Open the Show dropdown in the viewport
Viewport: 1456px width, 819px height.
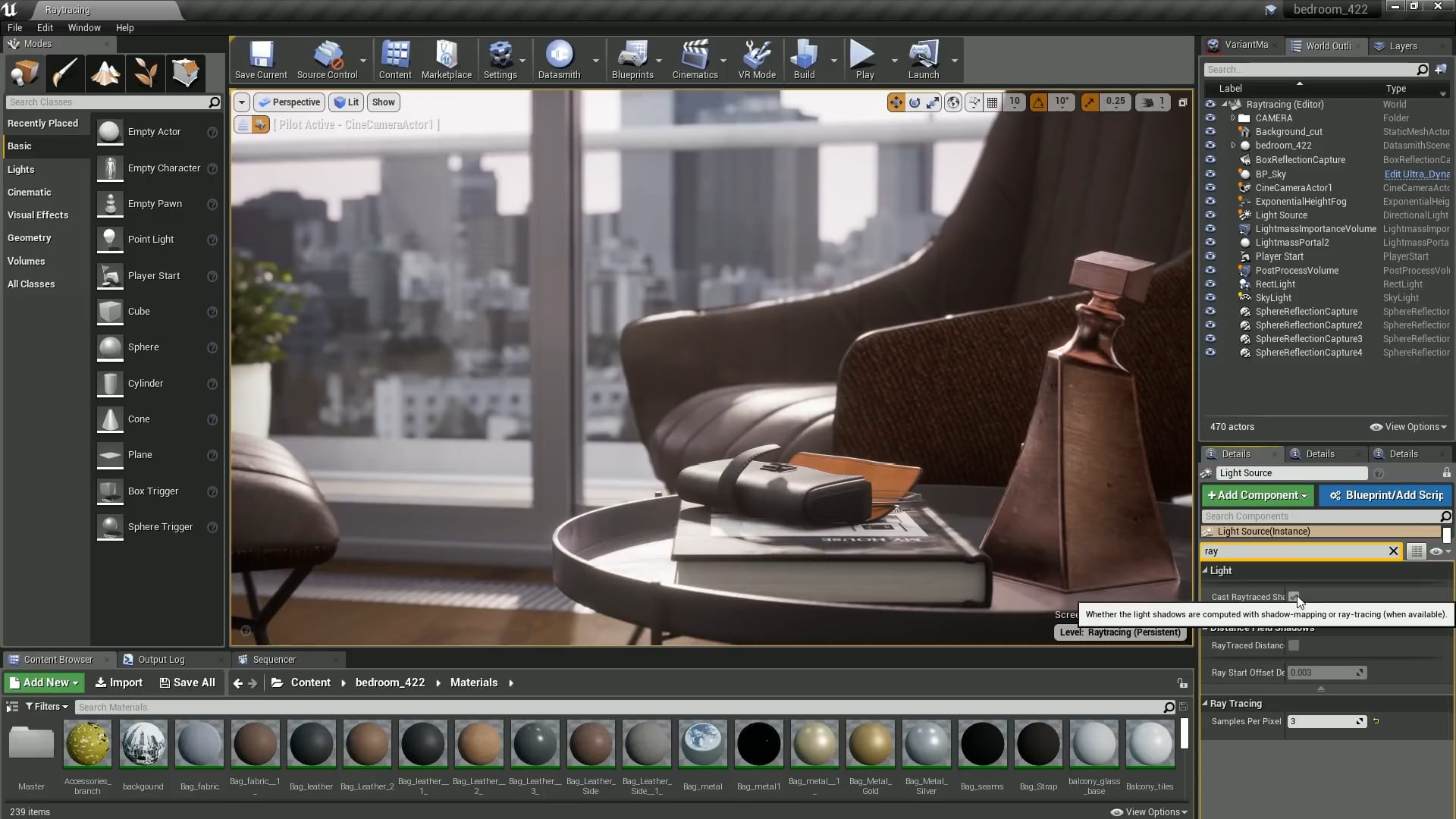(384, 102)
